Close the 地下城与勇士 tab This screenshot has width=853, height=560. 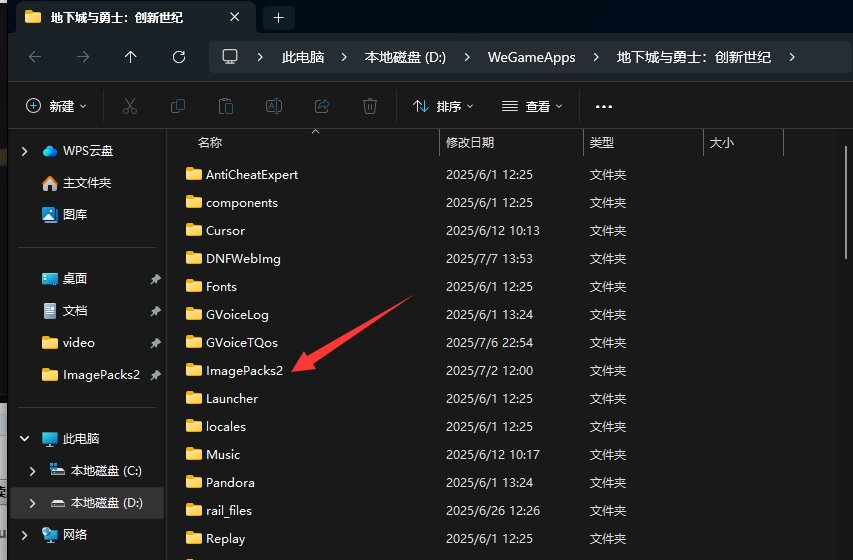point(234,17)
